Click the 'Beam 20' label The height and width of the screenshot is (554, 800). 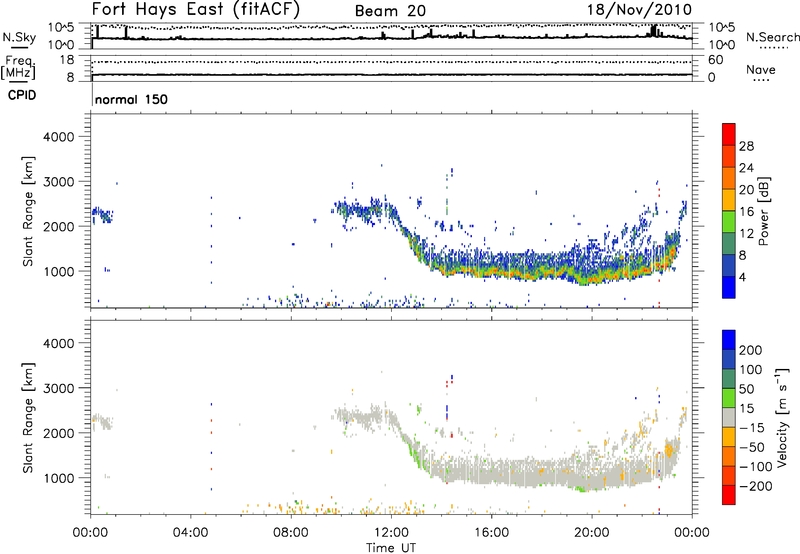click(x=390, y=11)
